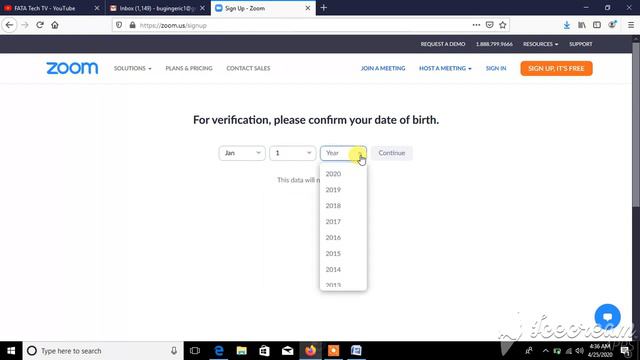Viewport: 640px width, 360px height.
Task: Open the Sign In link
Action: (496, 68)
